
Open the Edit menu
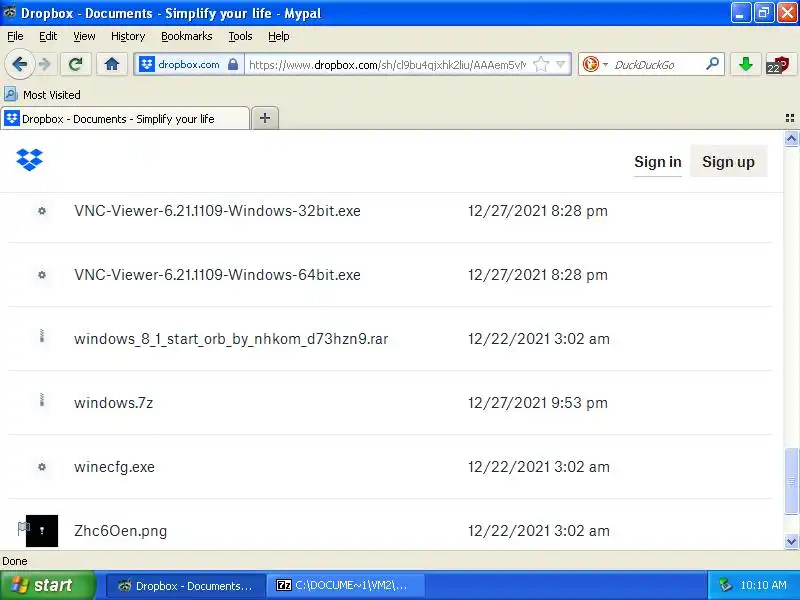coord(48,36)
